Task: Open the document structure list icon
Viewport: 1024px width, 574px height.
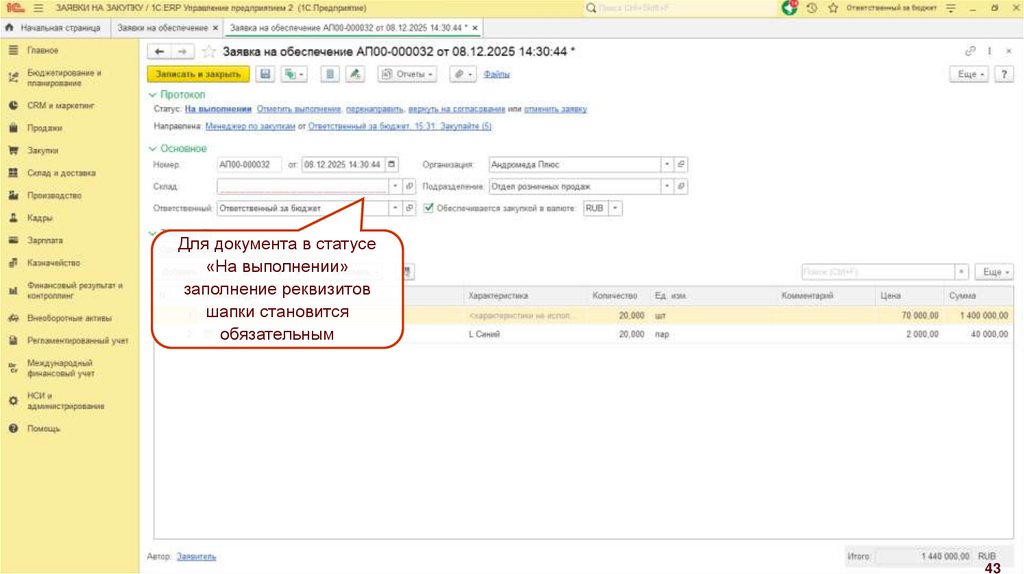Action: [330, 74]
